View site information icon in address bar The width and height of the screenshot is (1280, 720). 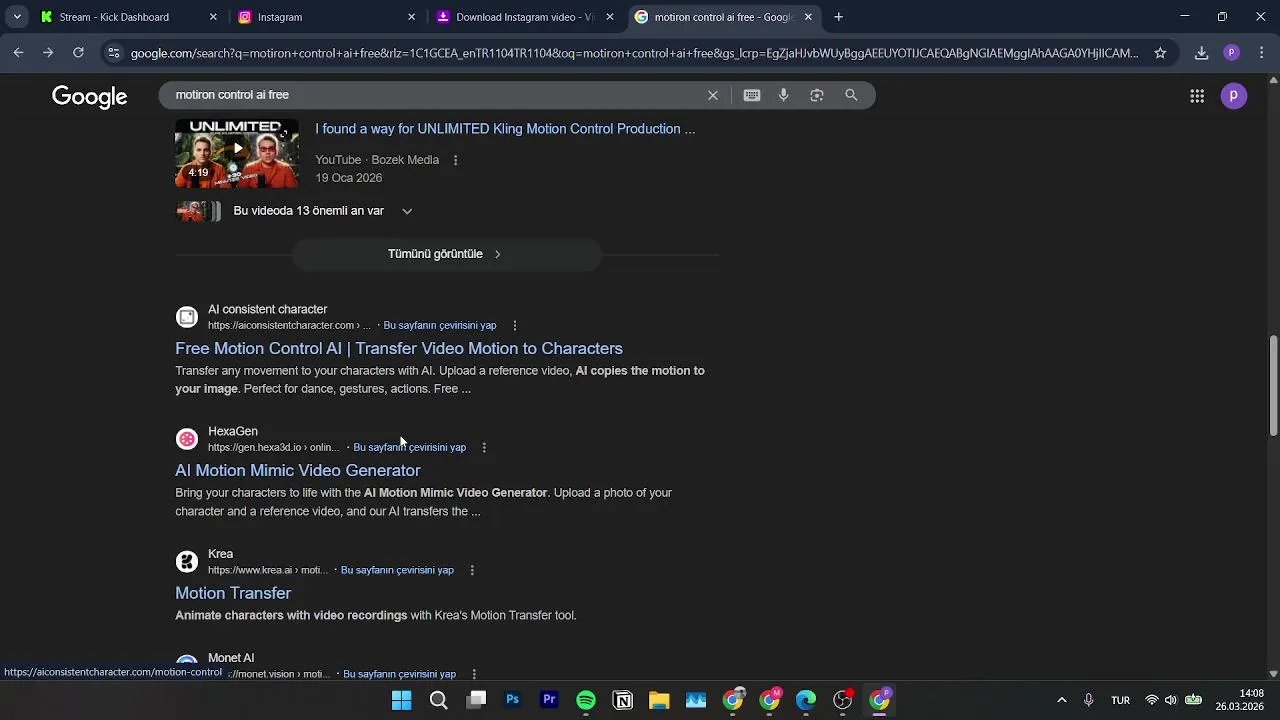coord(114,53)
